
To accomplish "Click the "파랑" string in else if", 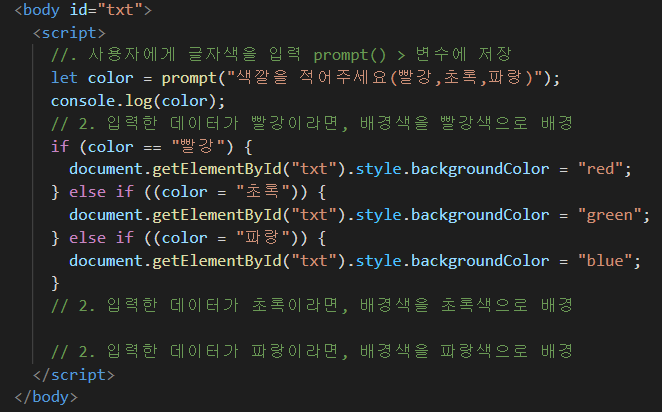I will (x=263, y=238).
